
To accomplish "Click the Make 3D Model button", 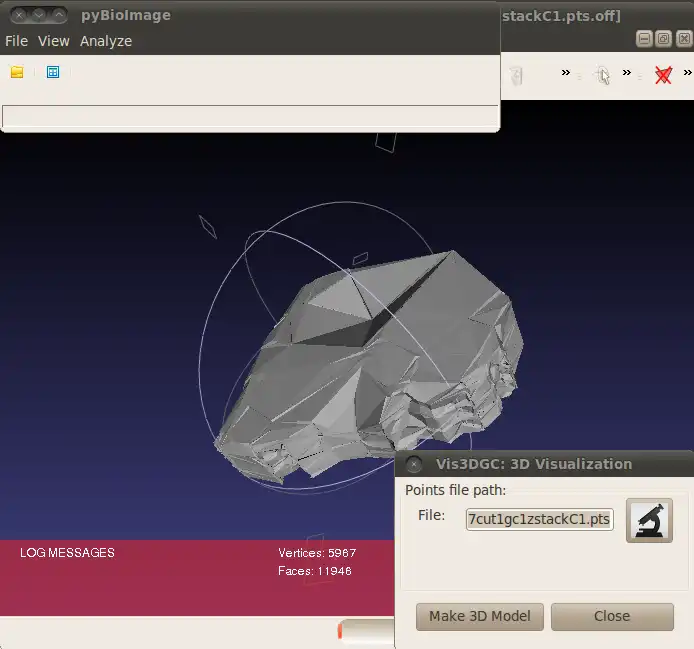I will click(x=480, y=616).
